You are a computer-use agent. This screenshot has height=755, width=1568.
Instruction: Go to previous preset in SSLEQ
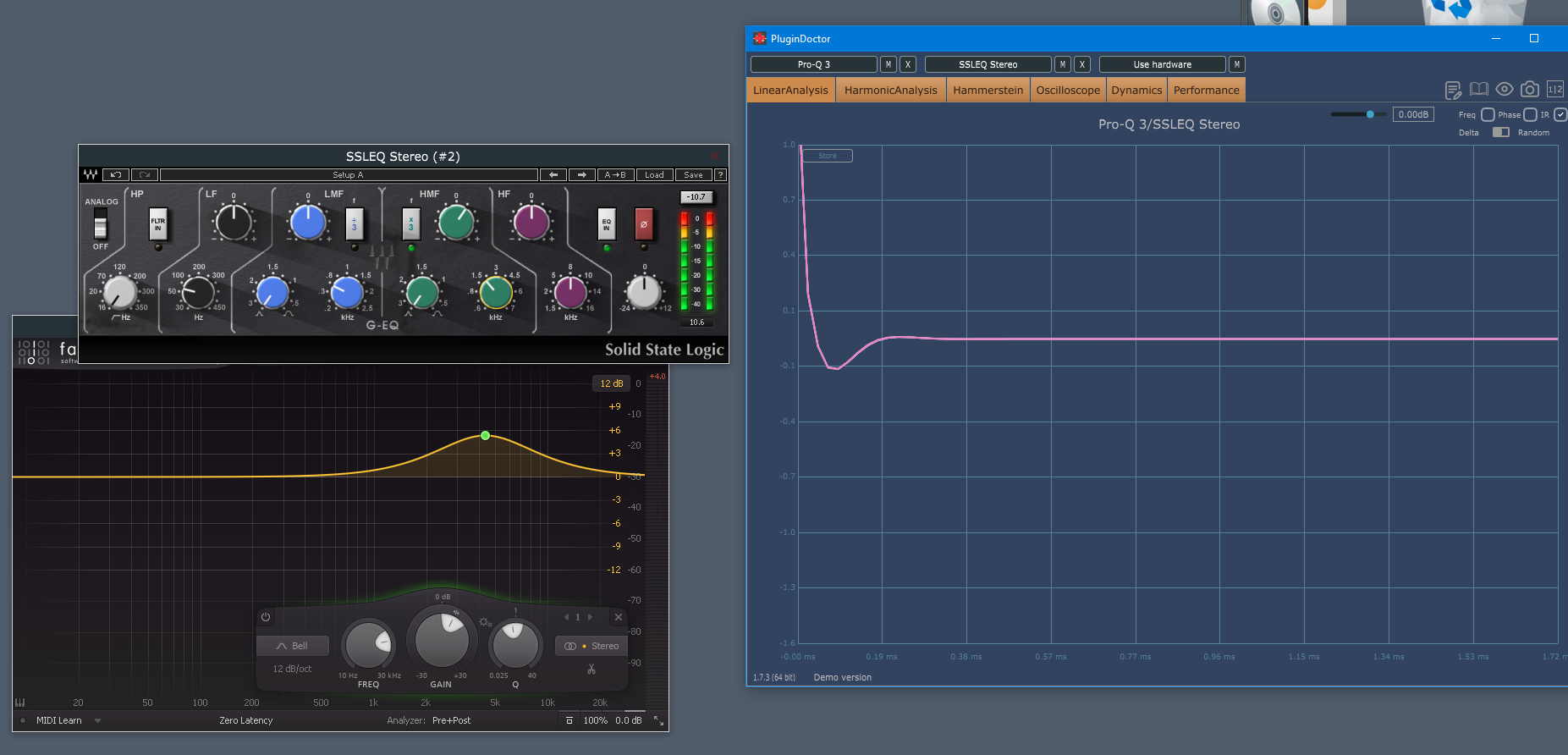click(x=553, y=175)
